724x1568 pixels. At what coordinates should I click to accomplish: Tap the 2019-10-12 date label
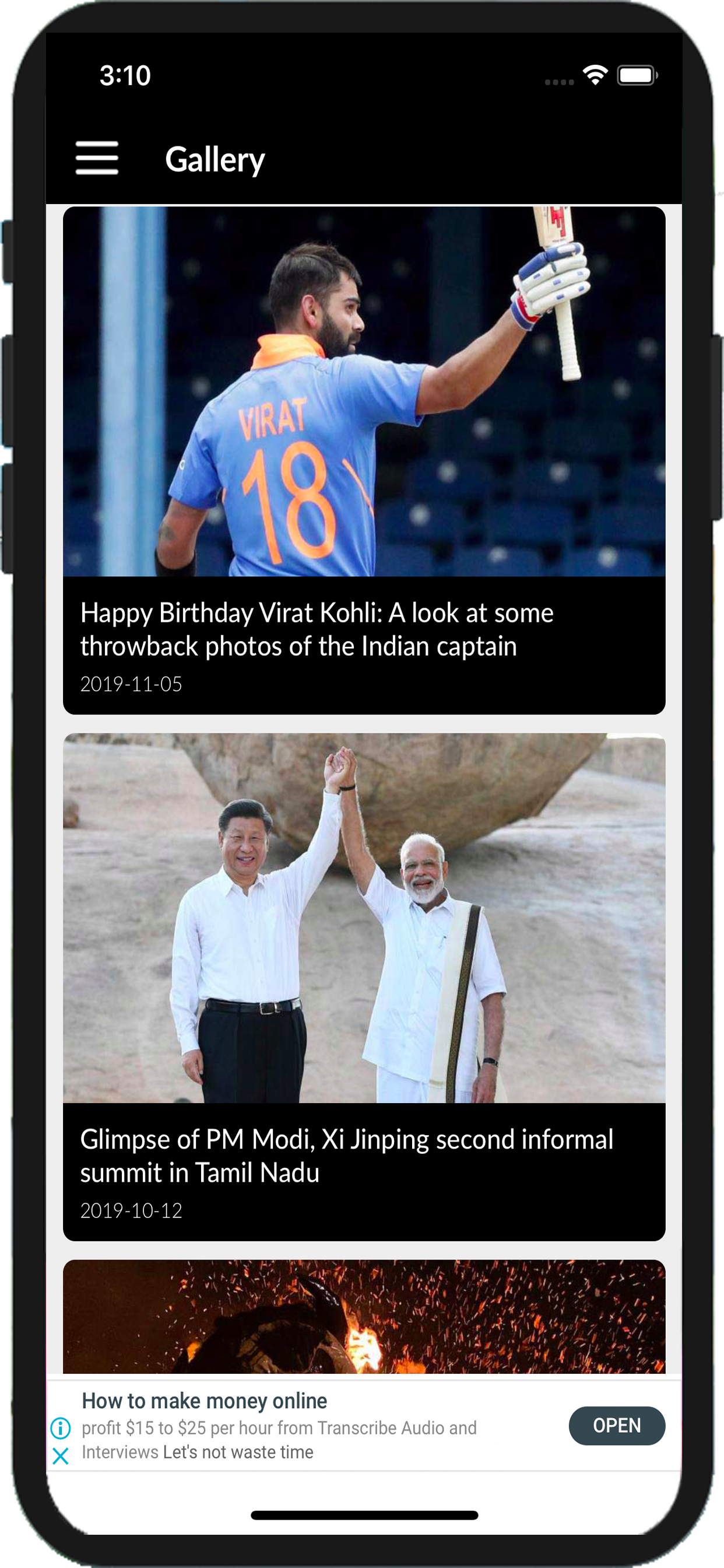tap(131, 1210)
